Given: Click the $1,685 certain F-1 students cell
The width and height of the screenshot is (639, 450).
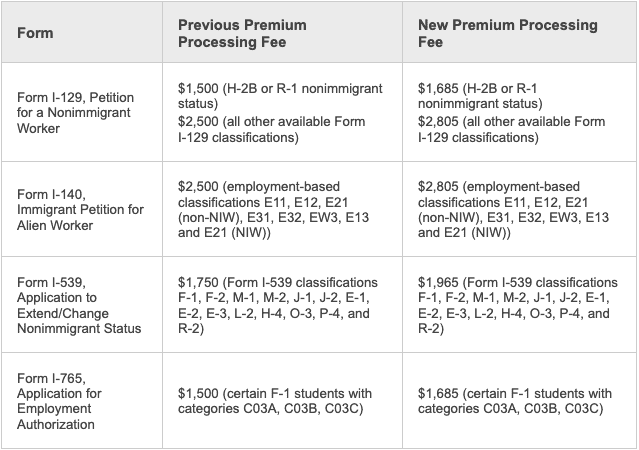Looking at the screenshot, I should pos(520,401).
